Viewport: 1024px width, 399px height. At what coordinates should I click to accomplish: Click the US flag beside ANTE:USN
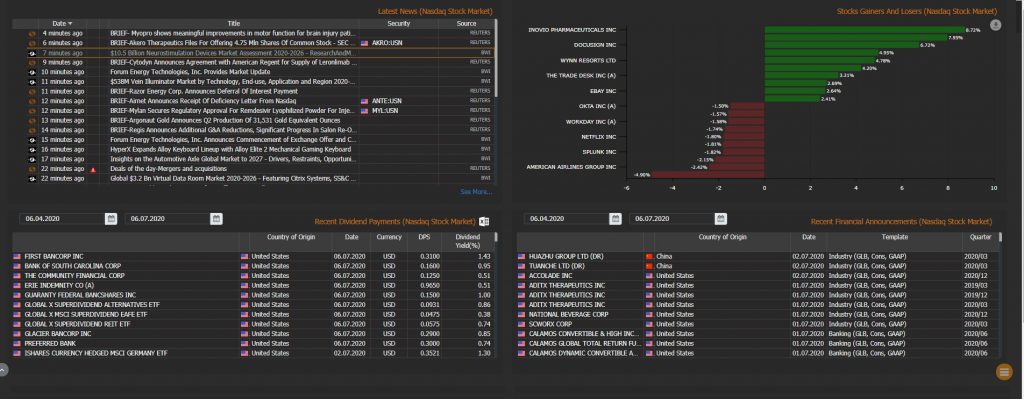(364, 101)
